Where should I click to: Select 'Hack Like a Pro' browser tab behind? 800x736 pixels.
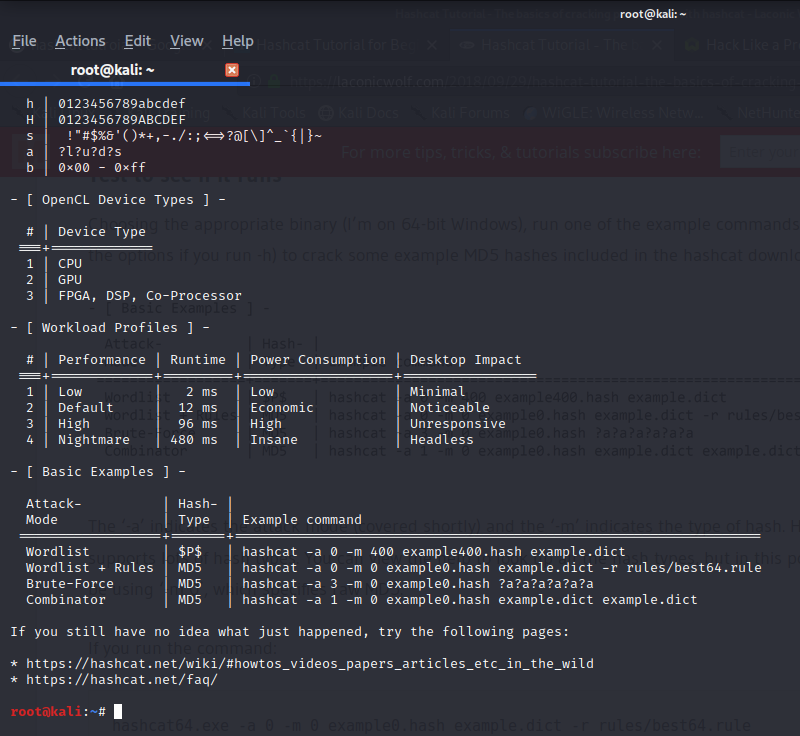click(751, 45)
